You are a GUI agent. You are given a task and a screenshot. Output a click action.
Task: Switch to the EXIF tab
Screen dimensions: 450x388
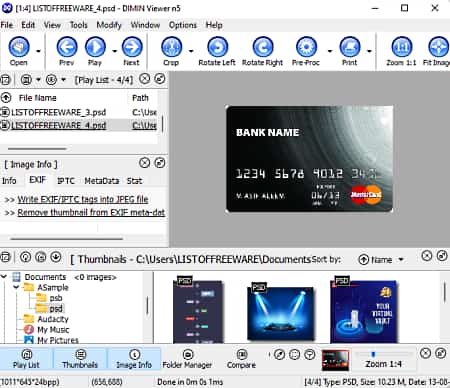click(x=37, y=180)
